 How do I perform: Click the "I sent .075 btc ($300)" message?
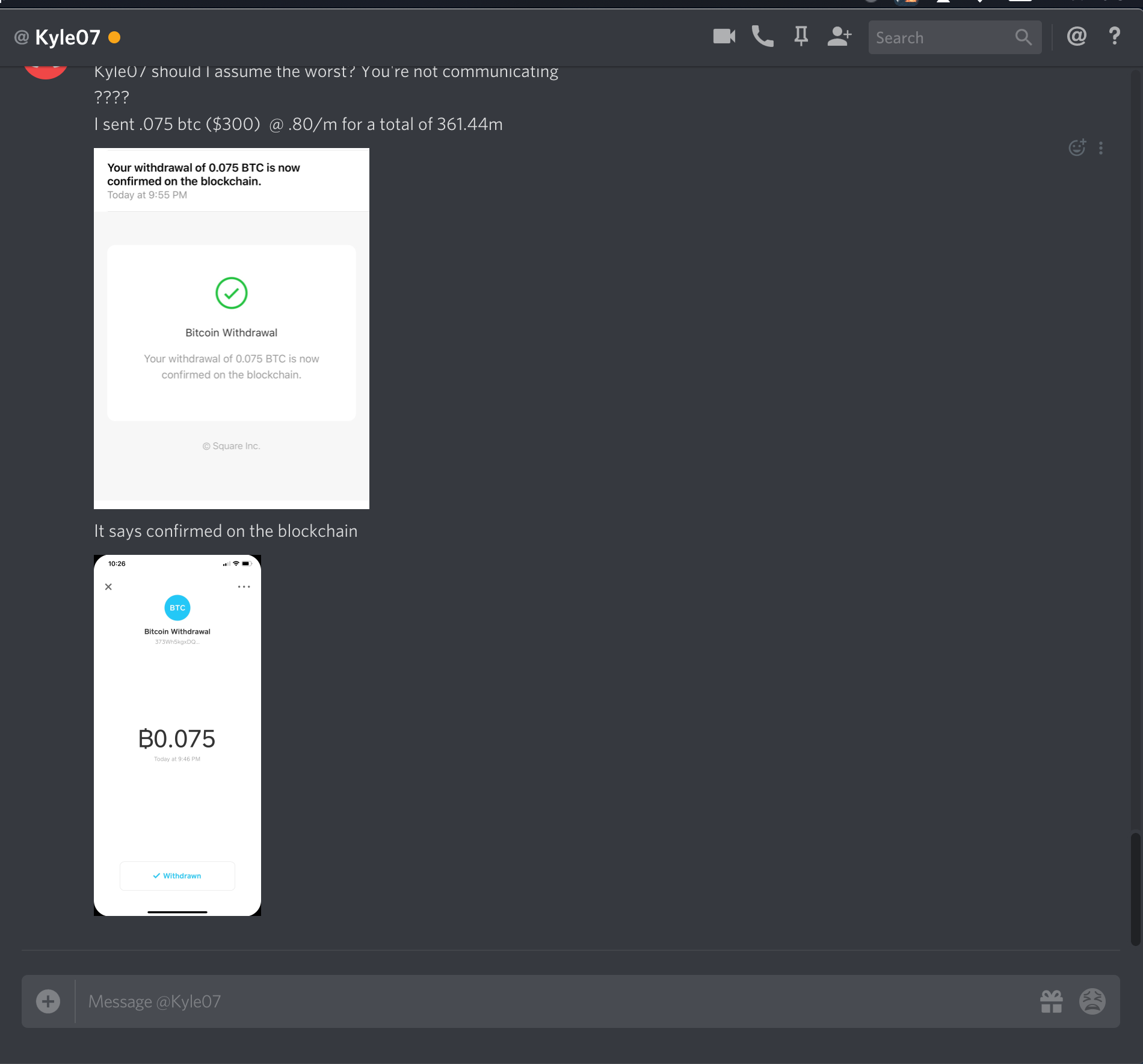298,124
